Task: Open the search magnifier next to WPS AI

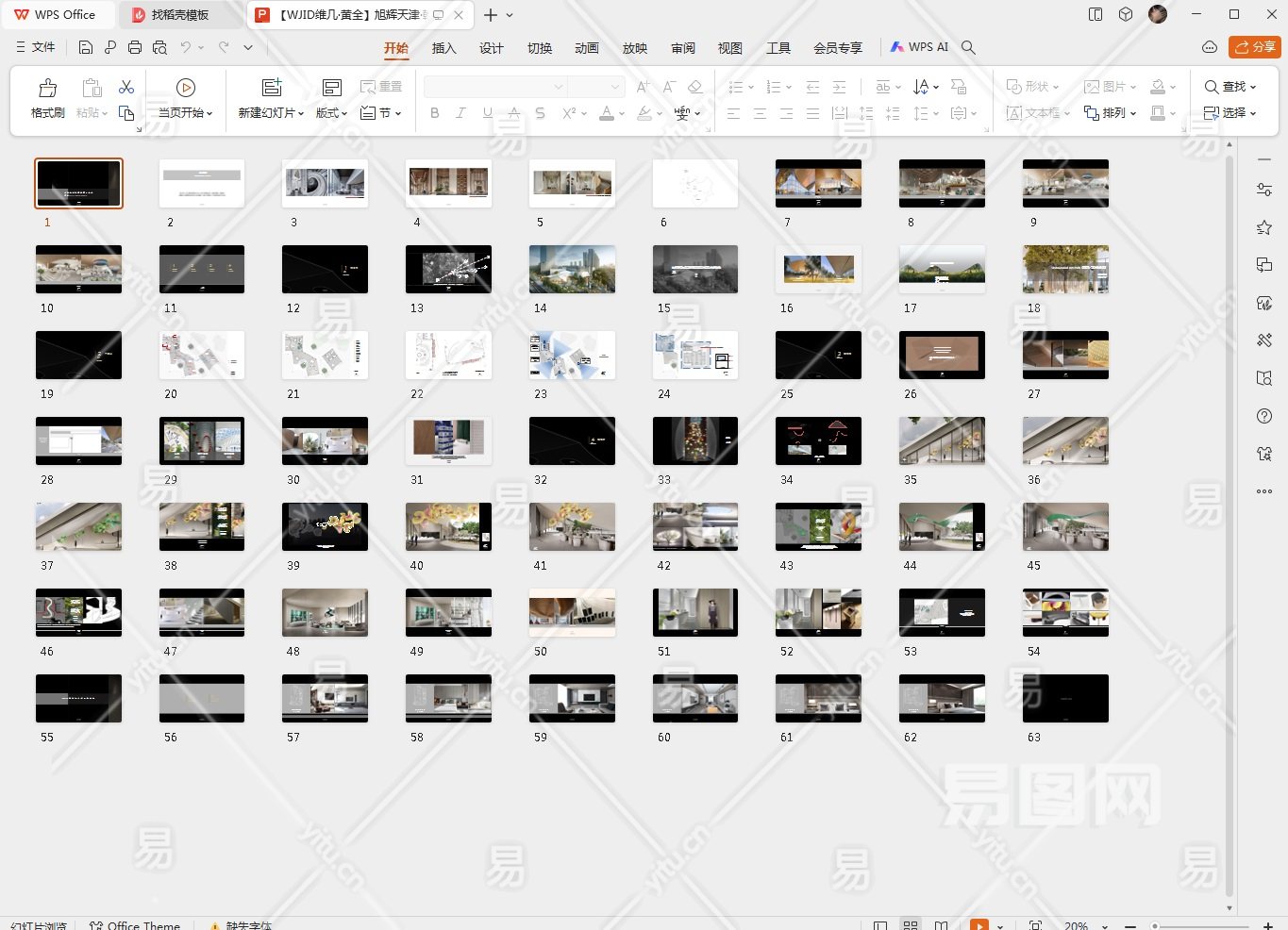Action: click(968, 47)
